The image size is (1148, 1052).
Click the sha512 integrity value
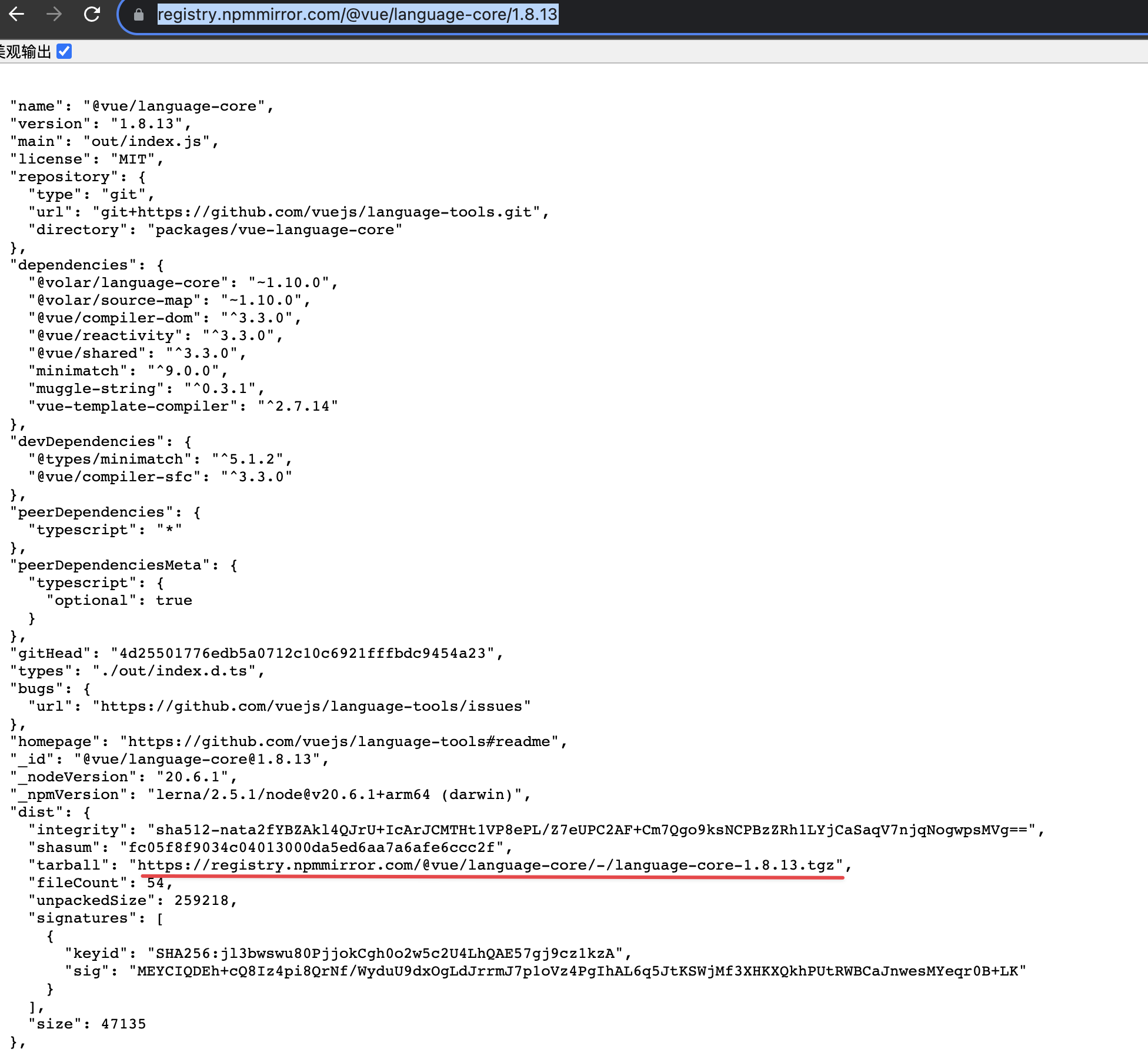(x=591, y=830)
